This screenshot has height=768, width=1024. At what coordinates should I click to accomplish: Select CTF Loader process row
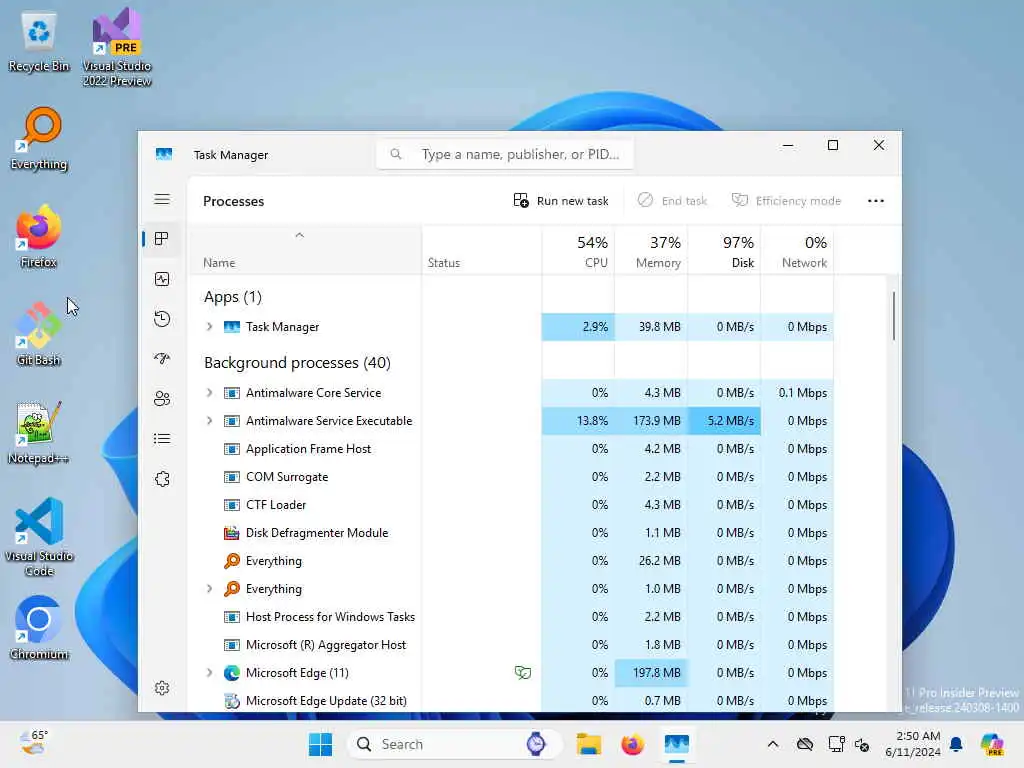511,505
